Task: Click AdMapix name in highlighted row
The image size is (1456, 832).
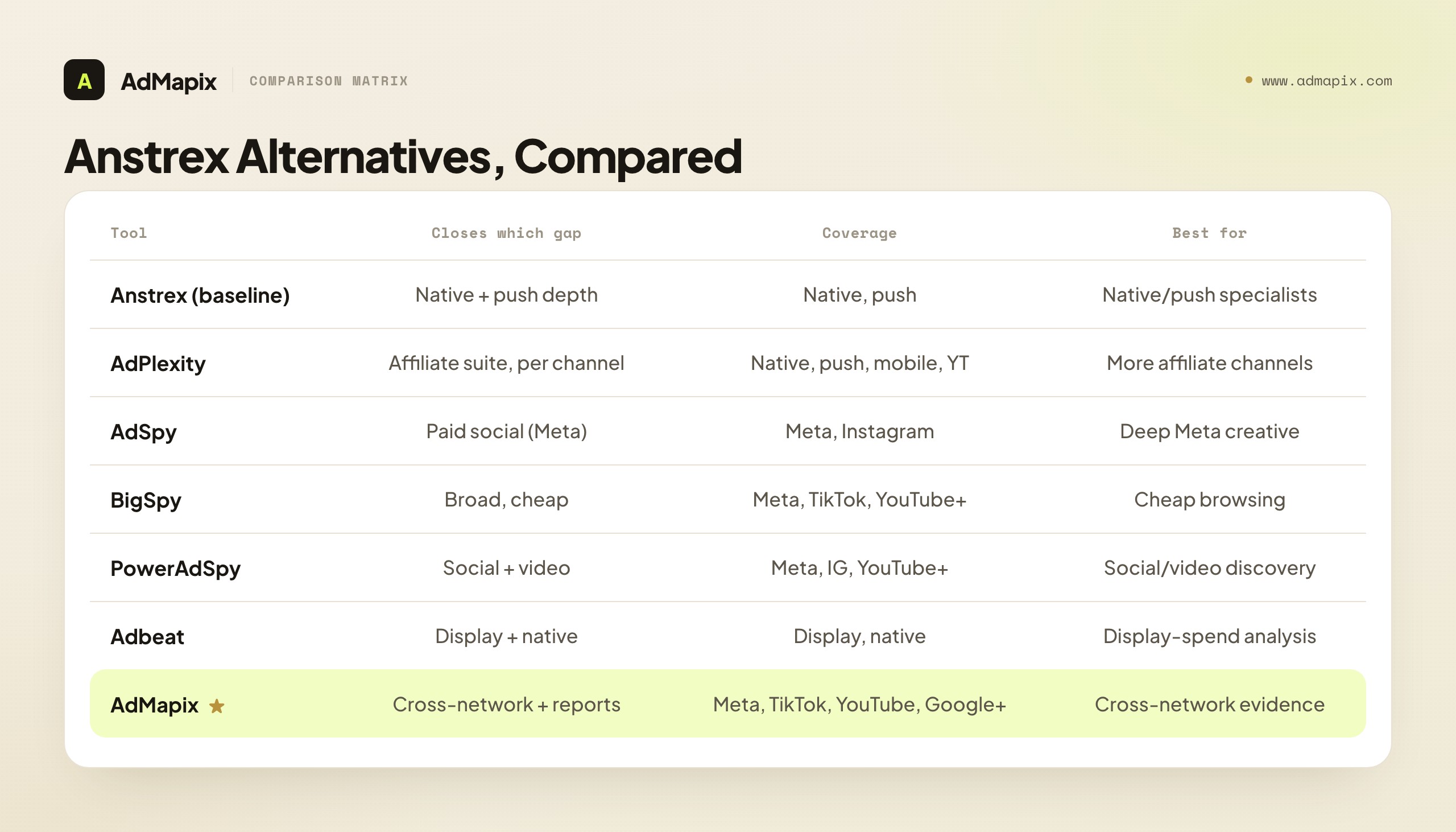Action: click(154, 705)
